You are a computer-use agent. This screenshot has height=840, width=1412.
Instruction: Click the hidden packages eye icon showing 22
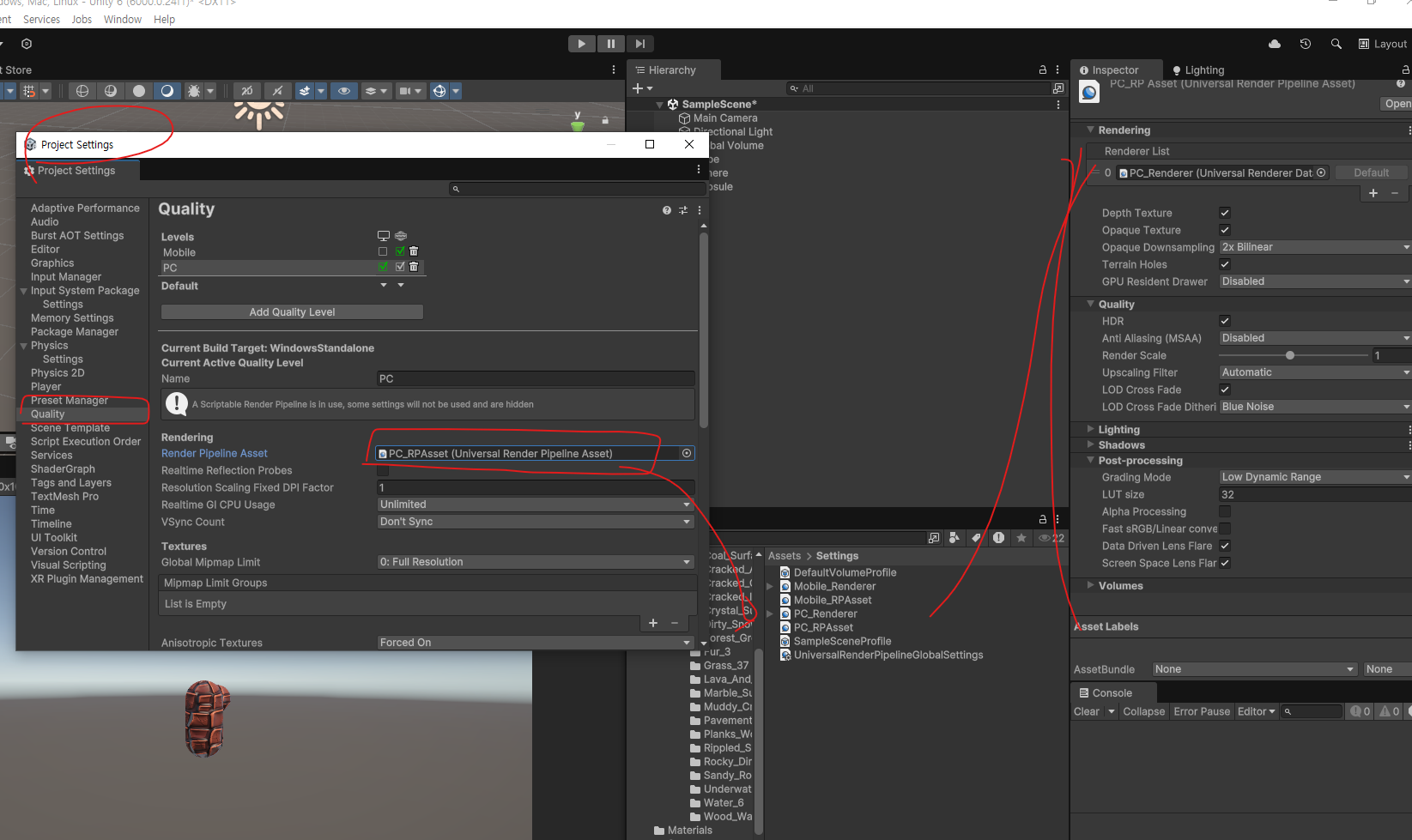(x=1051, y=538)
